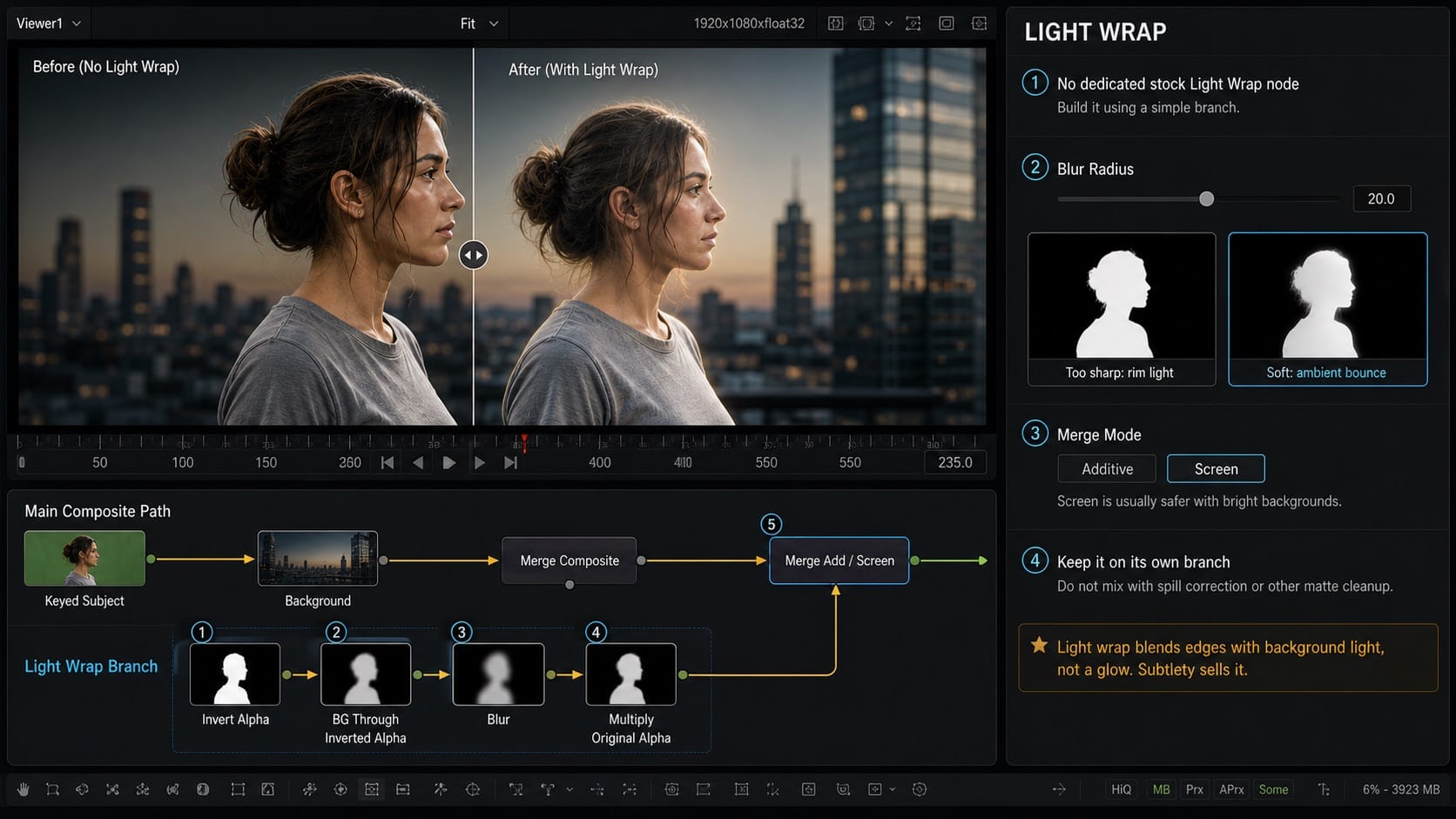Viewport: 1456px width, 819px height.
Task: Play the clip in reverse
Action: (x=418, y=463)
